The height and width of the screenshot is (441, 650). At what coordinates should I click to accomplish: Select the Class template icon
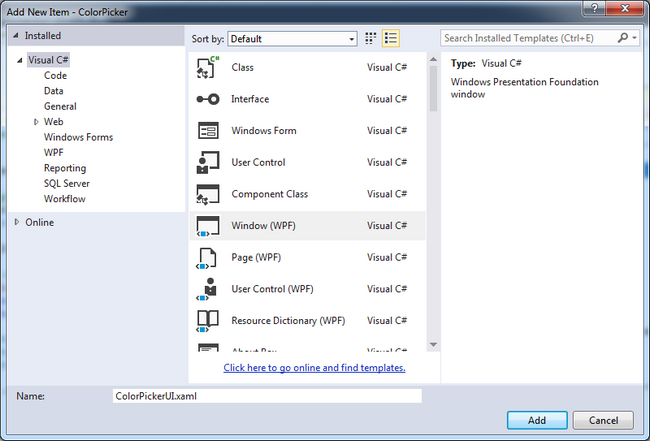[x=208, y=67]
